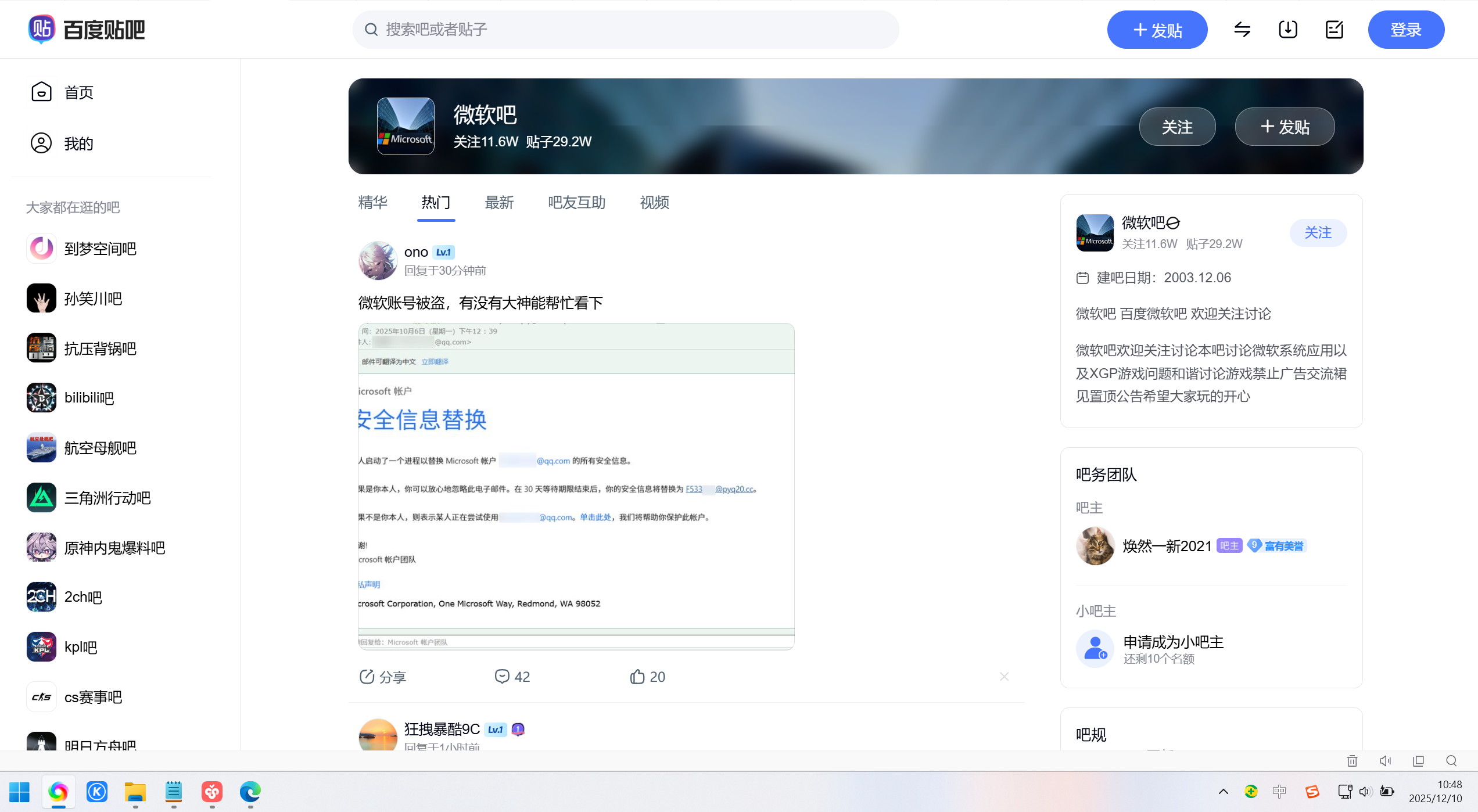
Task: Select the 我的 profile icon in sidebar
Action: pos(41,143)
